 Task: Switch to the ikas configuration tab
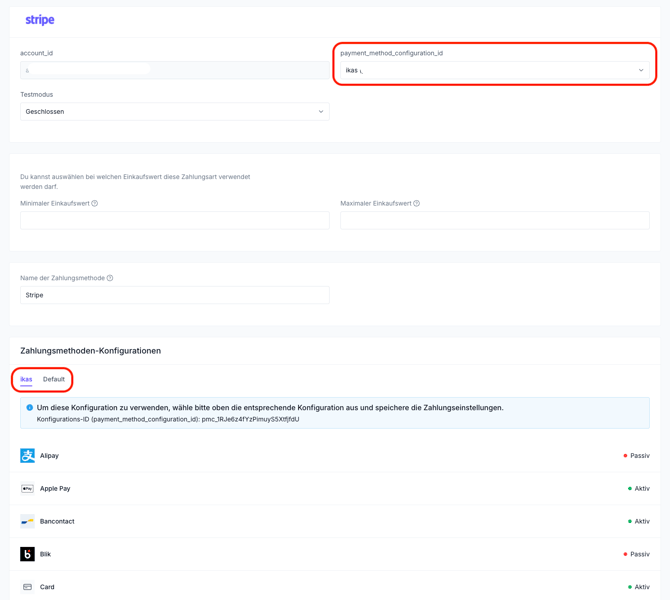coord(26,379)
